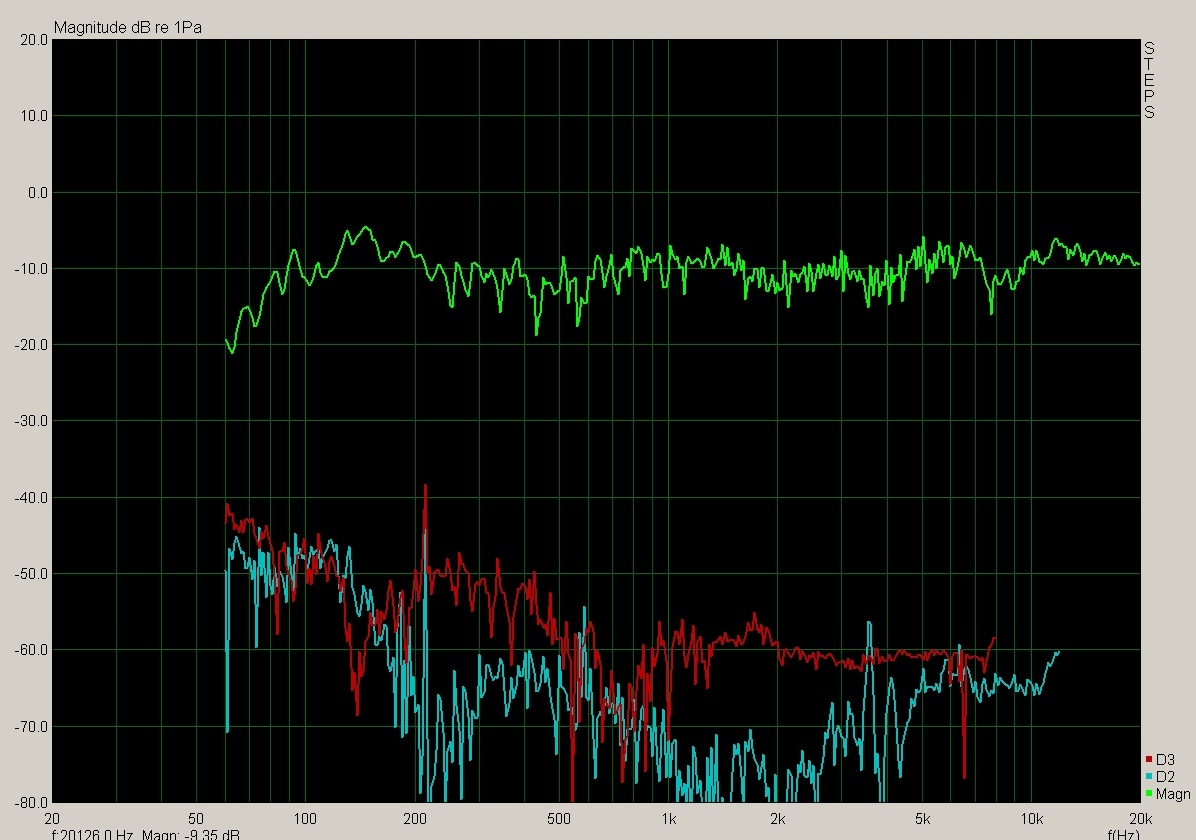Click the -40.0 dB axis label
The height and width of the screenshot is (840, 1196).
coord(32,498)
